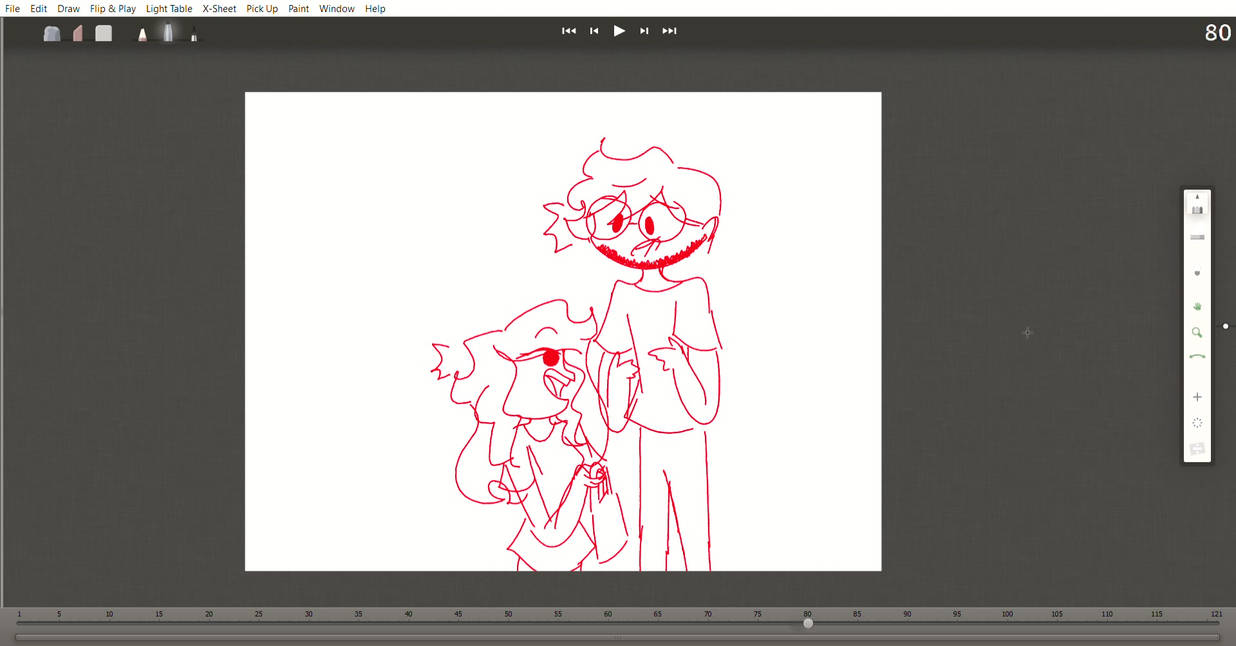Jump to the last frame button
1236x646 pixels.
click(x=669, y=30)
